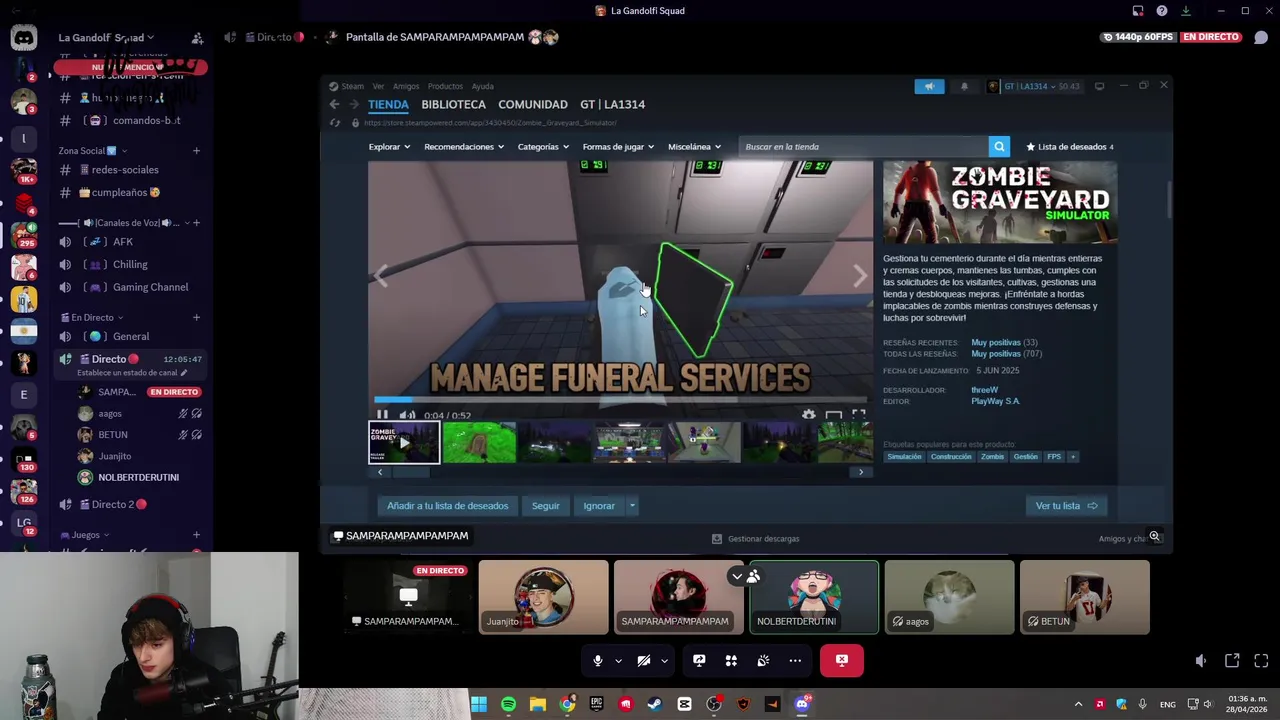Seek on the Steam trailer progress bar
1280x720 pixels.
click(620, 400)
